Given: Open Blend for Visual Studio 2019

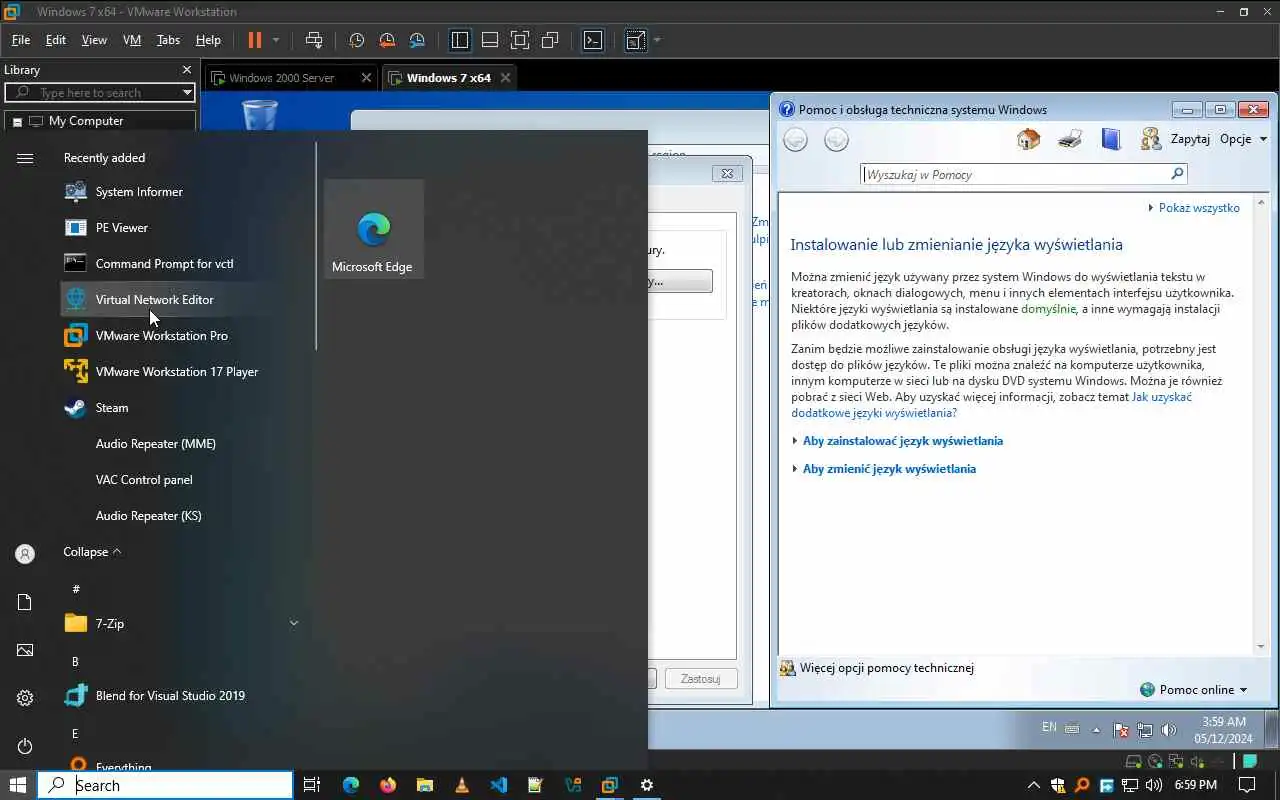Looking at the screenshot, I should coord(185,696).
